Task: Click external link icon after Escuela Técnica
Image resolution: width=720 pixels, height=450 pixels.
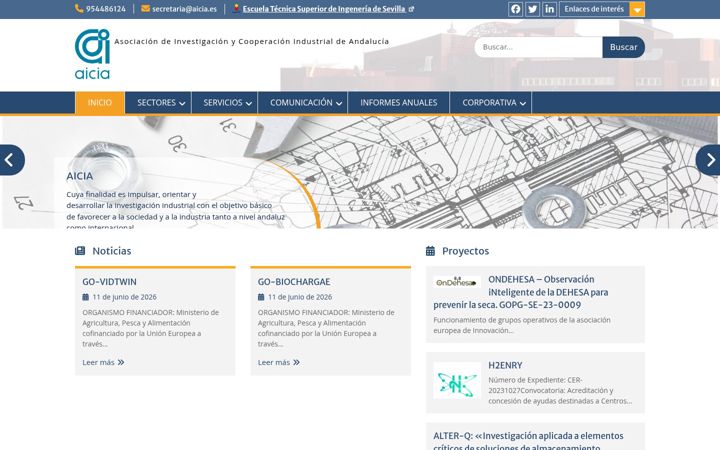Action: tap(411, 9)
